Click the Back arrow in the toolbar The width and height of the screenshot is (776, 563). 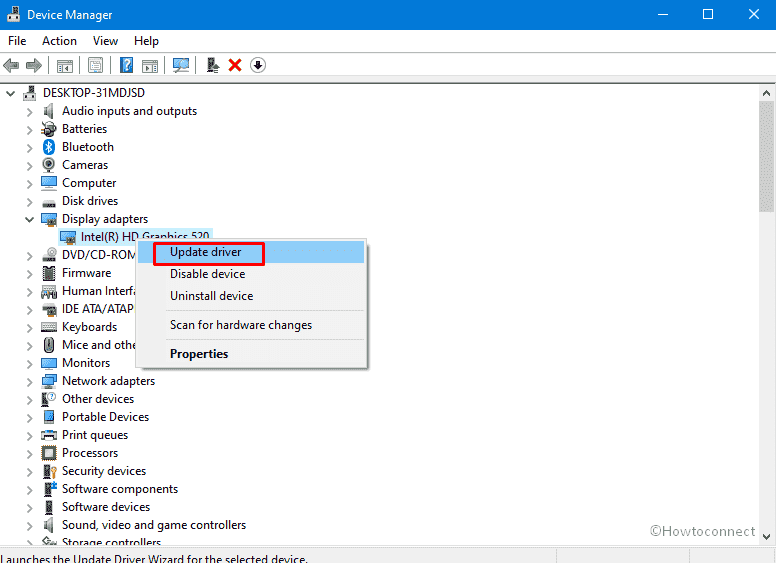(11, 65)
